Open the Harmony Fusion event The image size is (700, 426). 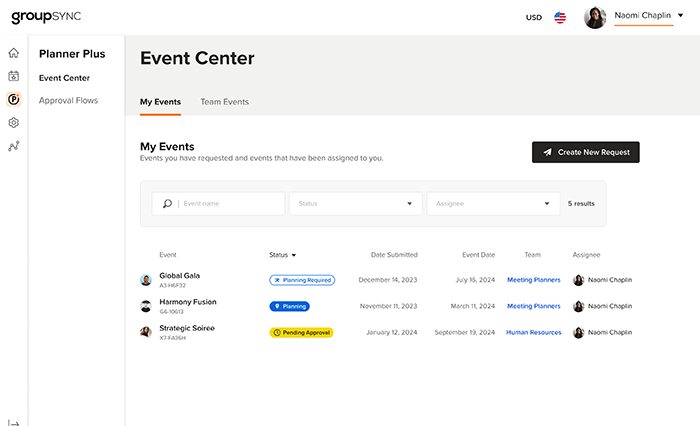point(188,302)
